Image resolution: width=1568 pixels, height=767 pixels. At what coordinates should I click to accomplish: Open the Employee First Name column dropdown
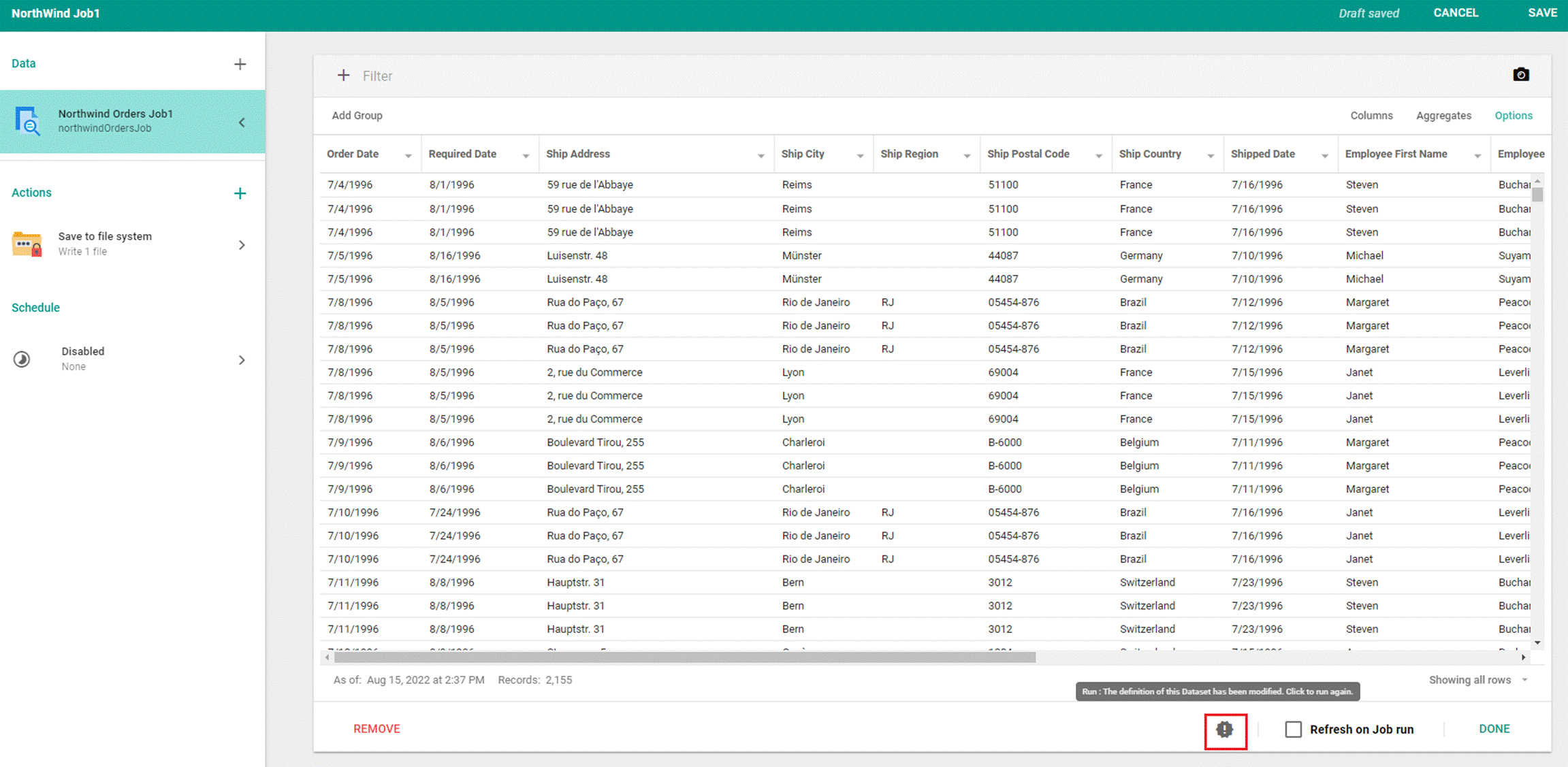tap(1477, 156)
